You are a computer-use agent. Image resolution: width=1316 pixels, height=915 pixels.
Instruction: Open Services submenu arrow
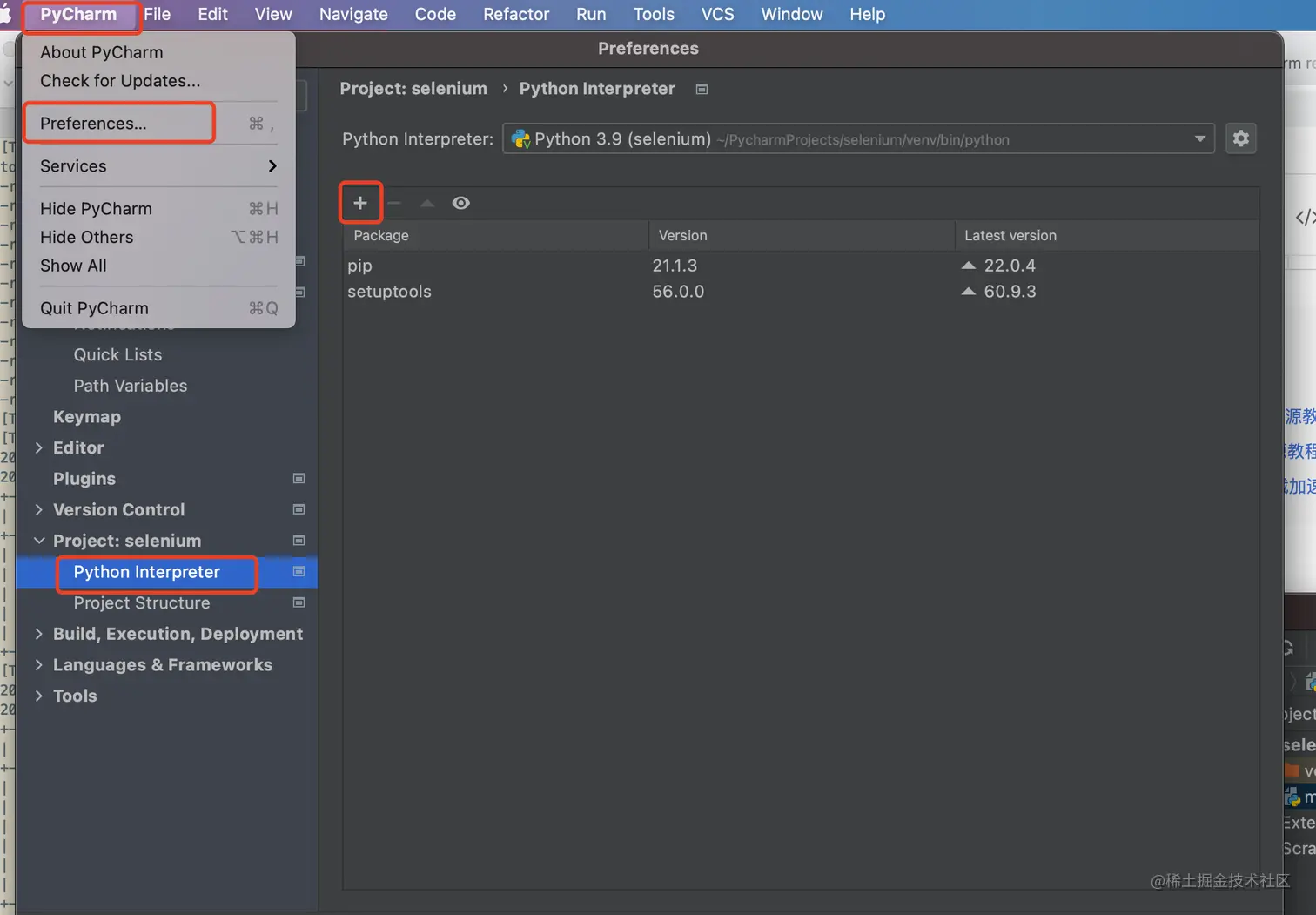272,166
